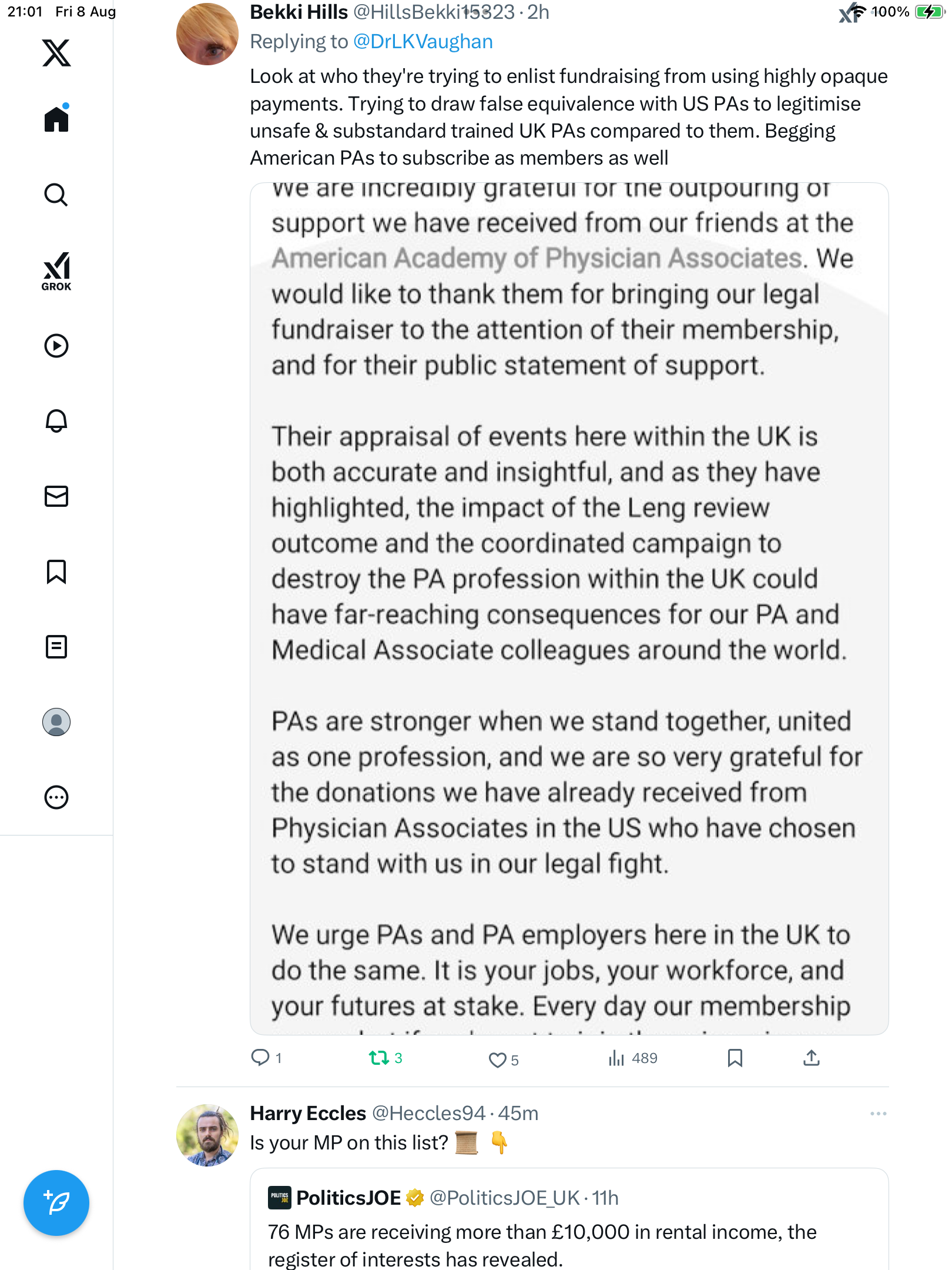Compose a new post
Screen dimensions: 952x1270
(x=56, y=1203)
